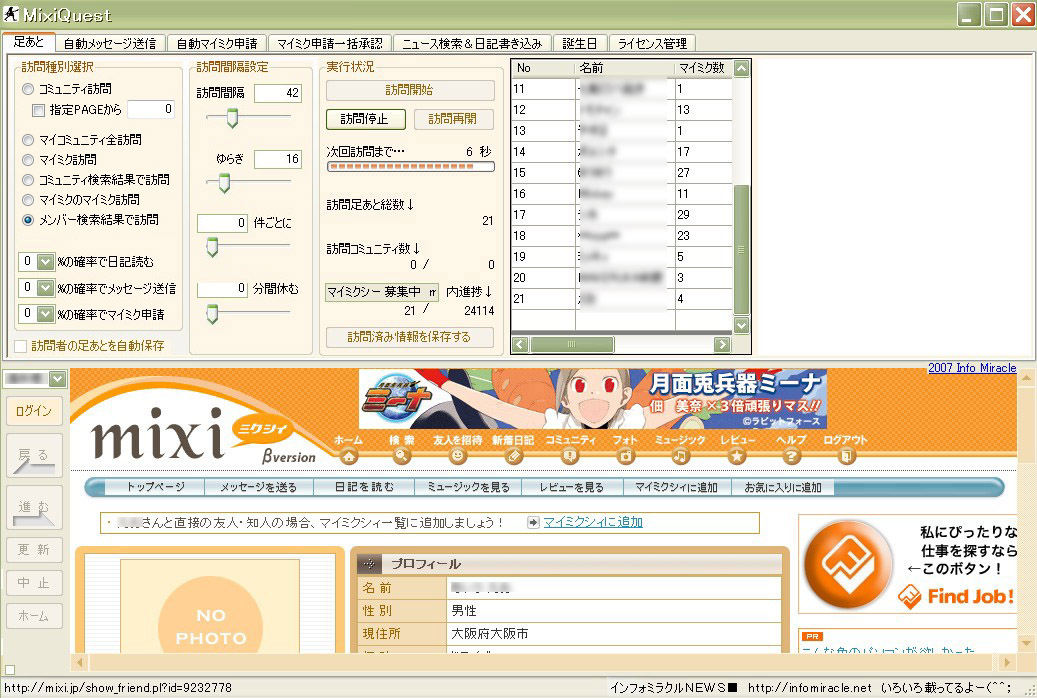
Task: Open the account dropdown above ログイン button
Action: click(x=58, y=379)
